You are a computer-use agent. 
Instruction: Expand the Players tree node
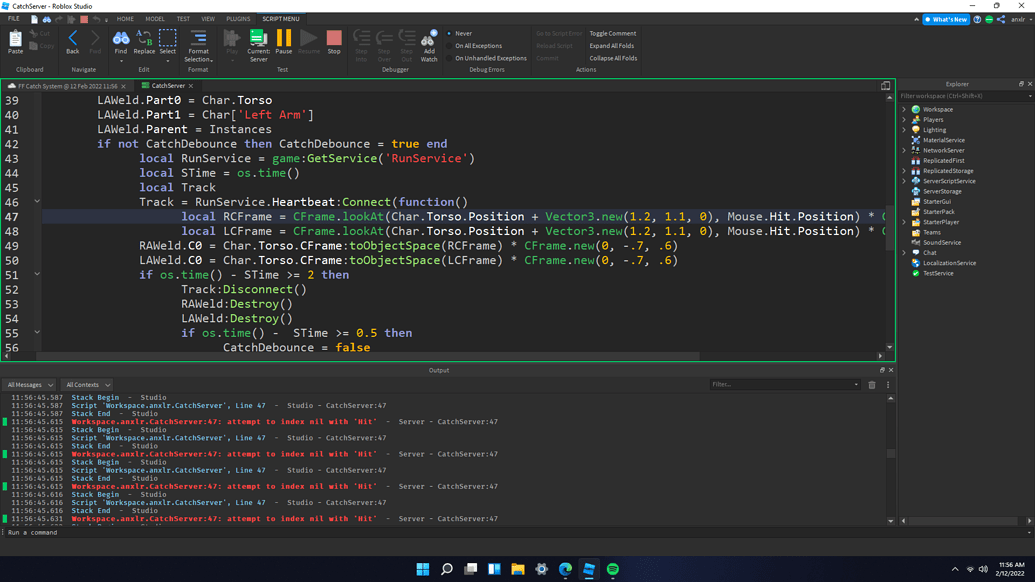(904, 119)
